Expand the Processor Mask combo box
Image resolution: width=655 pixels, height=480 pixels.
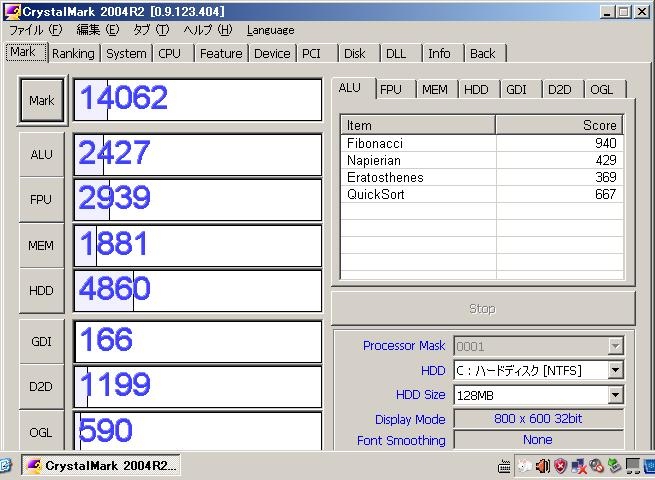pos(615,346)
